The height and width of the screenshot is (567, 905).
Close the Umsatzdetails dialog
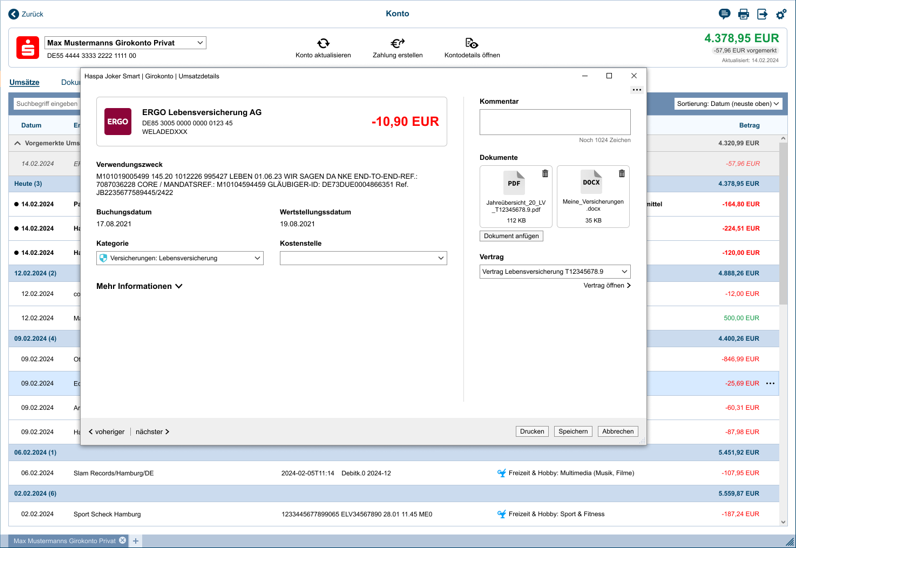[x=634, y=76]
